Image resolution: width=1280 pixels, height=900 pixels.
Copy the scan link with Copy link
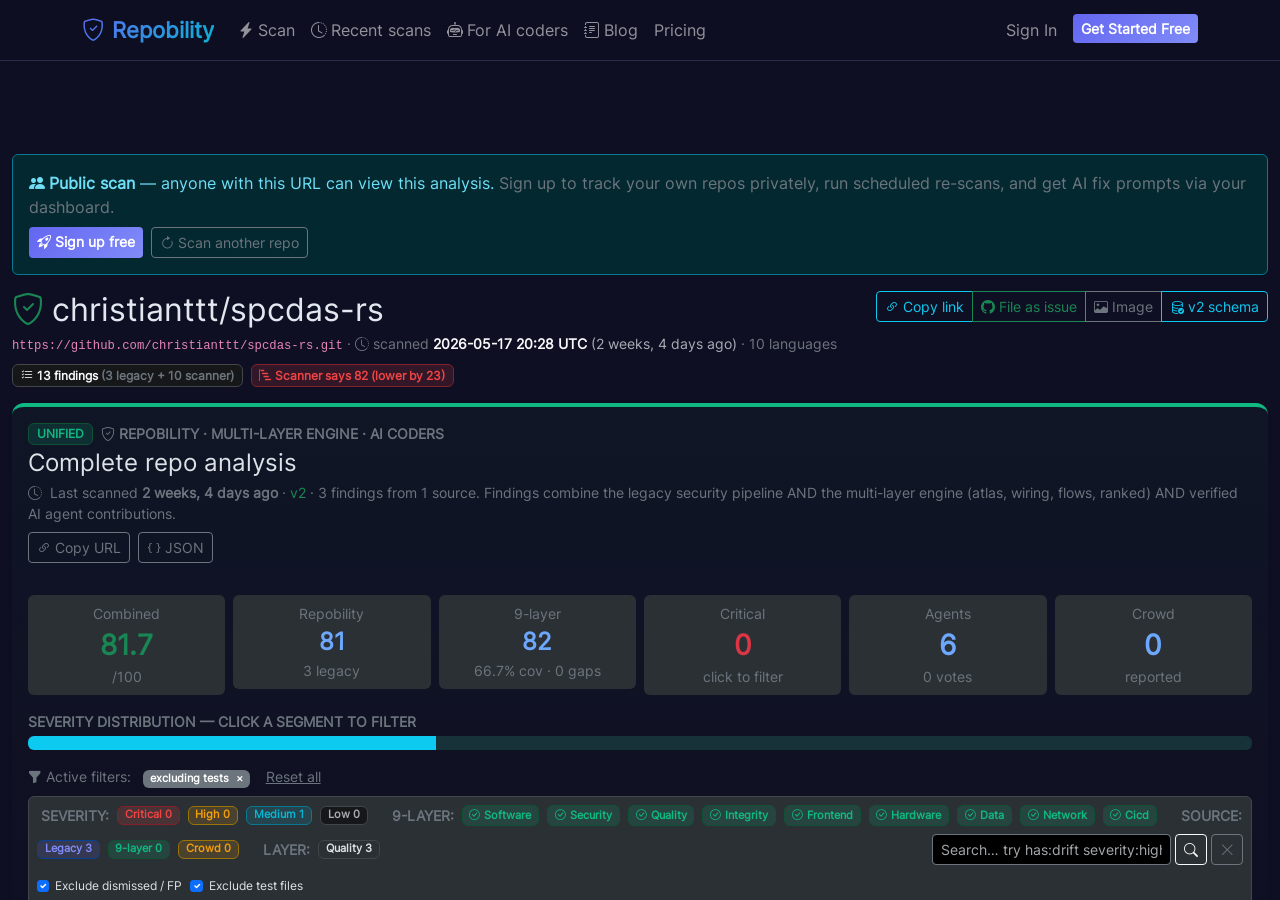924,307
